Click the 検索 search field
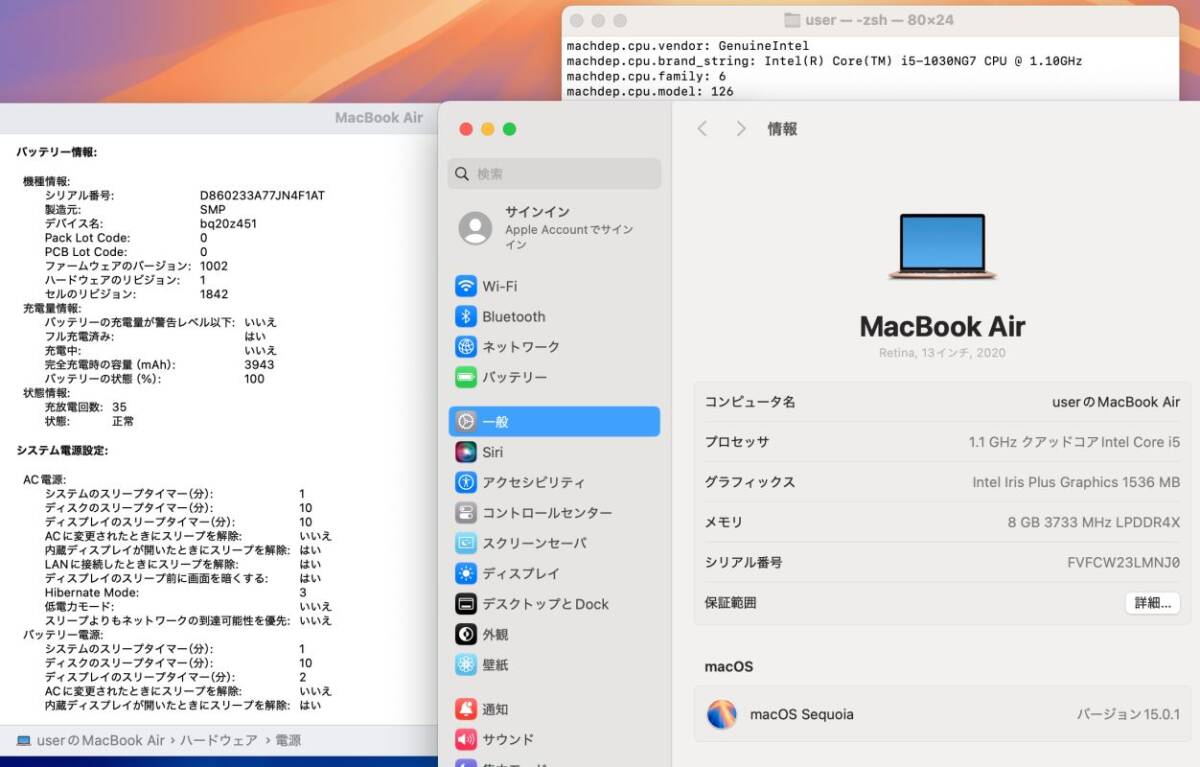The width and height of the screenshot is (1200, 767). coord(554,173)
